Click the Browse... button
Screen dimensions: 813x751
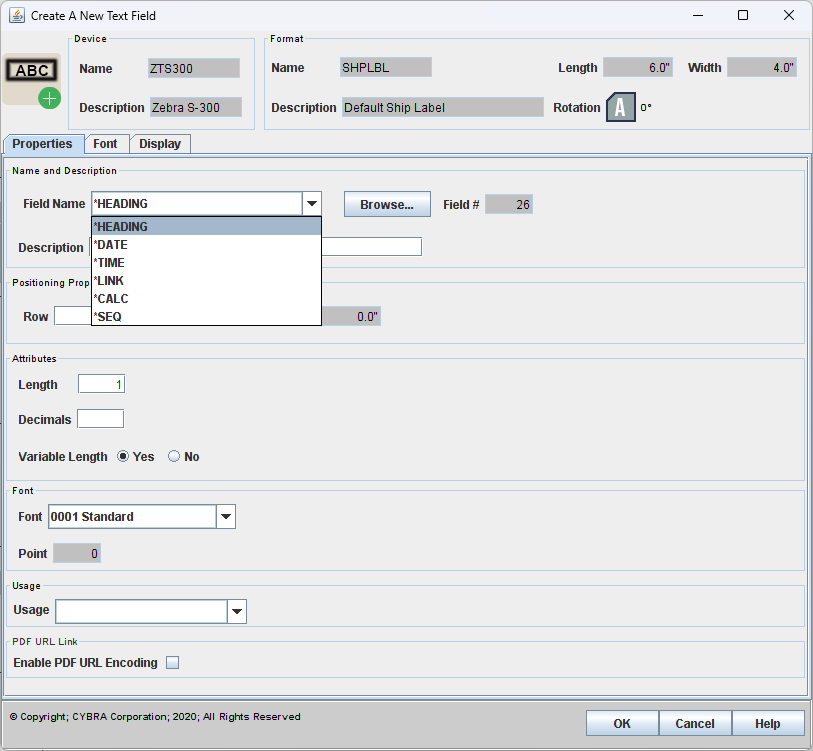point(387,204)
